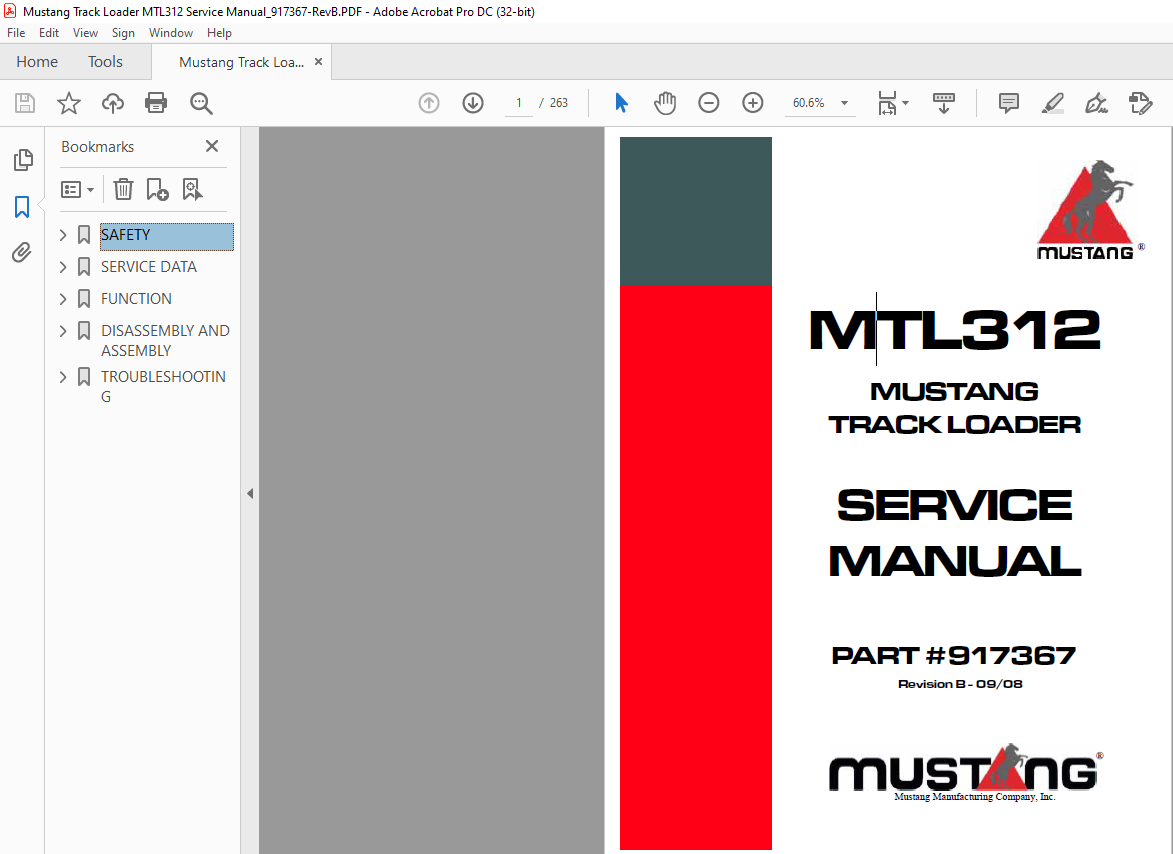Click the Save file icon
Screen dimensions: 1173x854
[25, 102]
